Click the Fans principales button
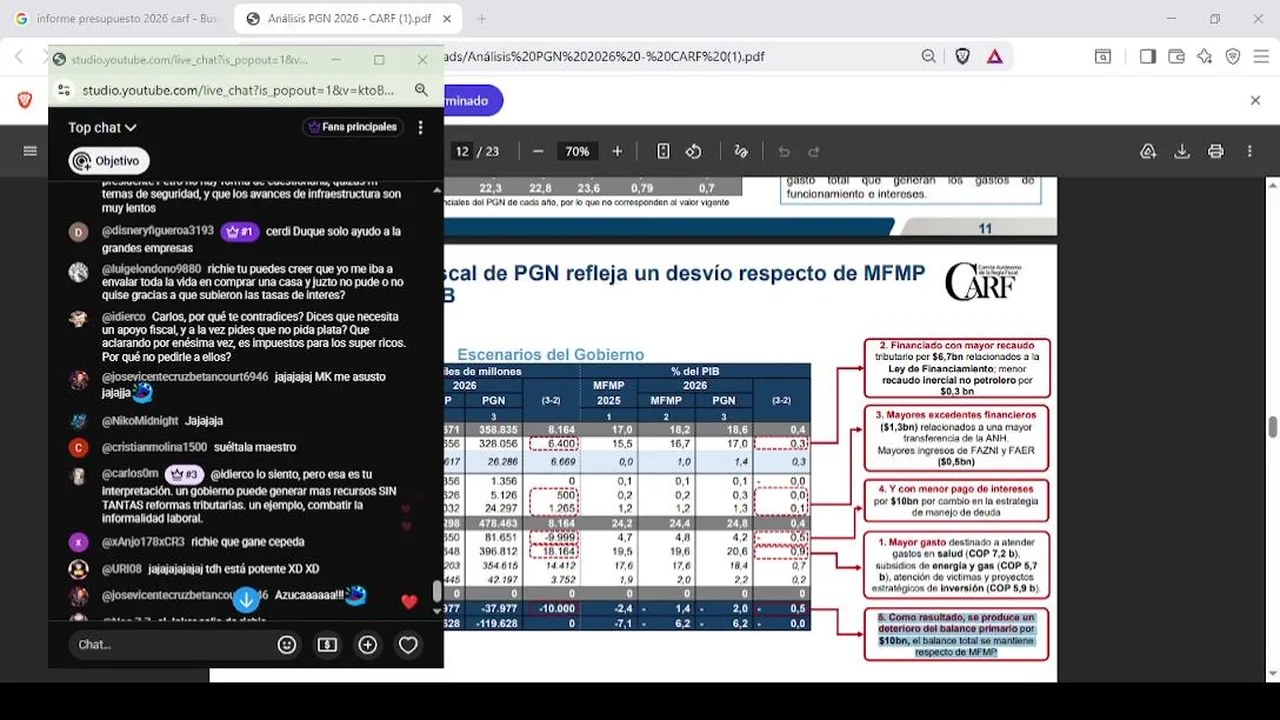Viewport: 1280px width, 720px height. click(352, 127)
